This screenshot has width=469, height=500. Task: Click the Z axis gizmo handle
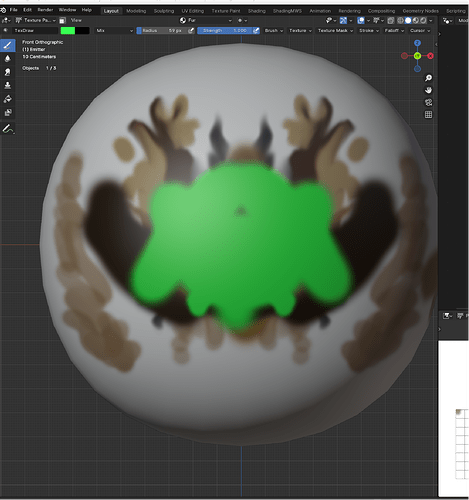point(417,43)
